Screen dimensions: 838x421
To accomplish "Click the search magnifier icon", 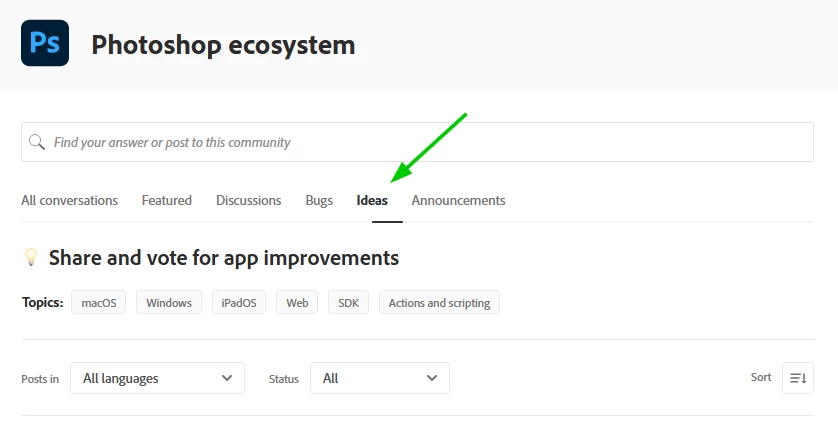I will [x=37, y=142].
